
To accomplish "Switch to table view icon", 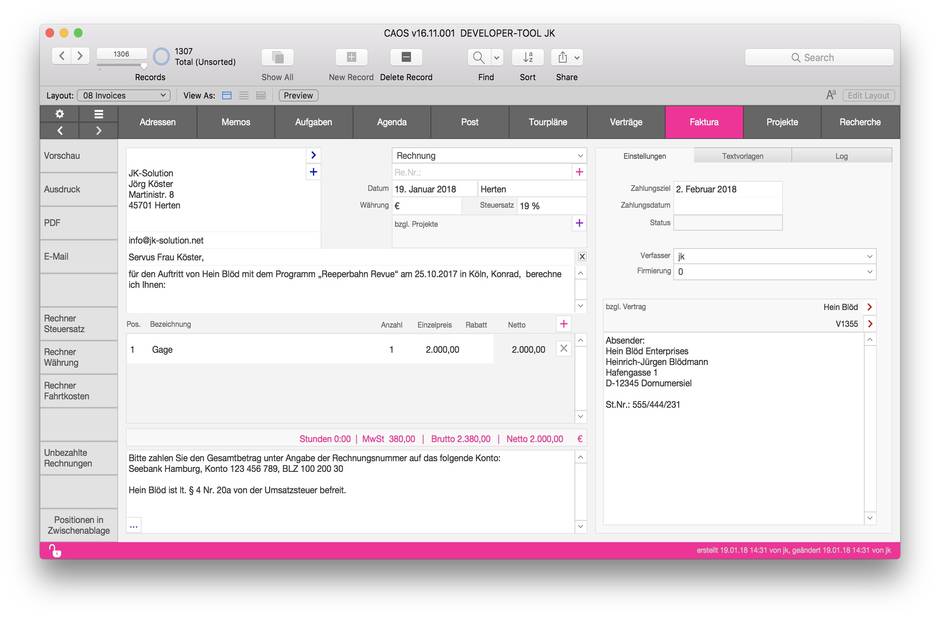I will coord(261,95).
